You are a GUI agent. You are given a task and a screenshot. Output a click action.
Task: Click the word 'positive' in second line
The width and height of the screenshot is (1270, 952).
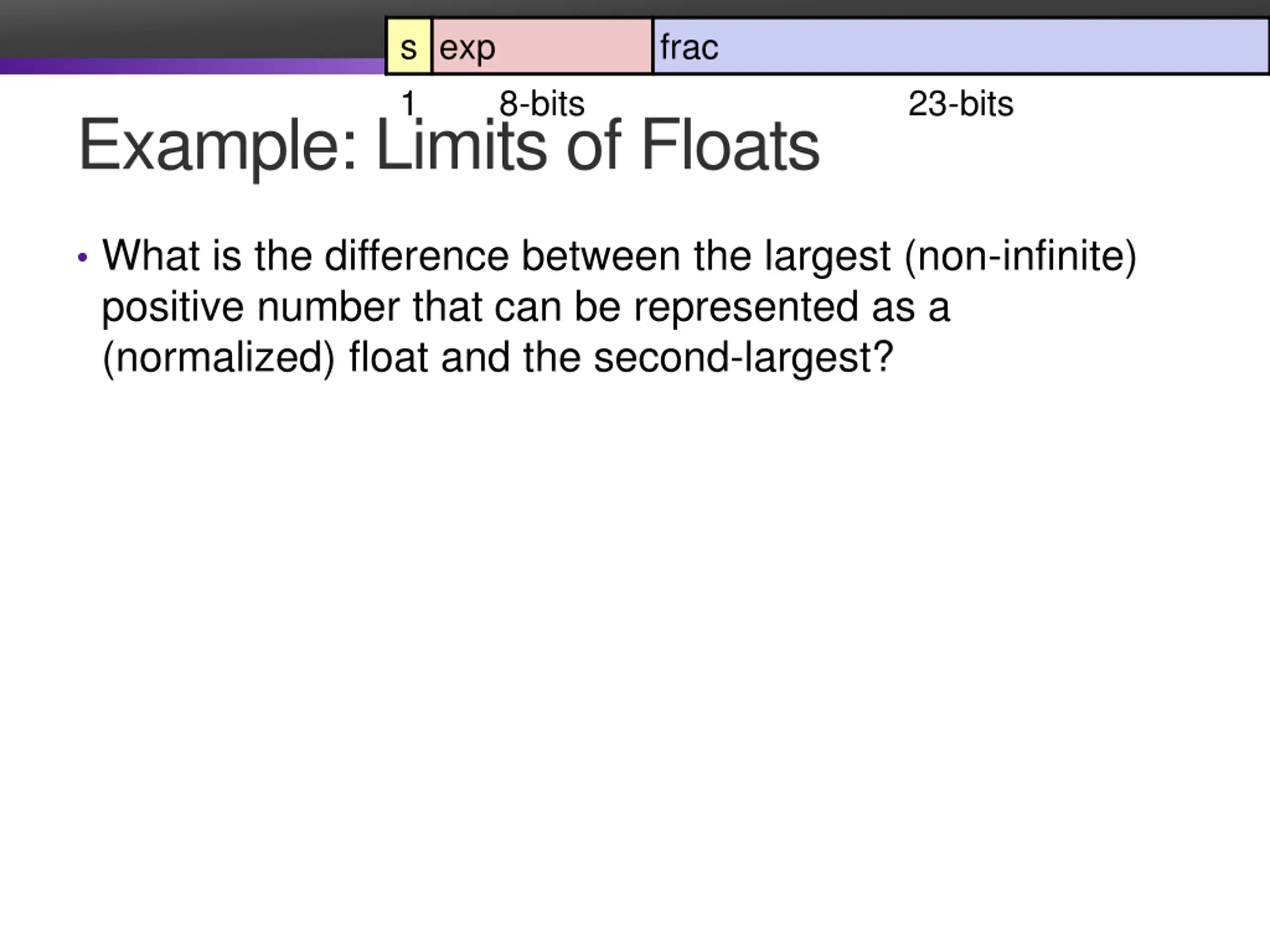click(173, 307)
